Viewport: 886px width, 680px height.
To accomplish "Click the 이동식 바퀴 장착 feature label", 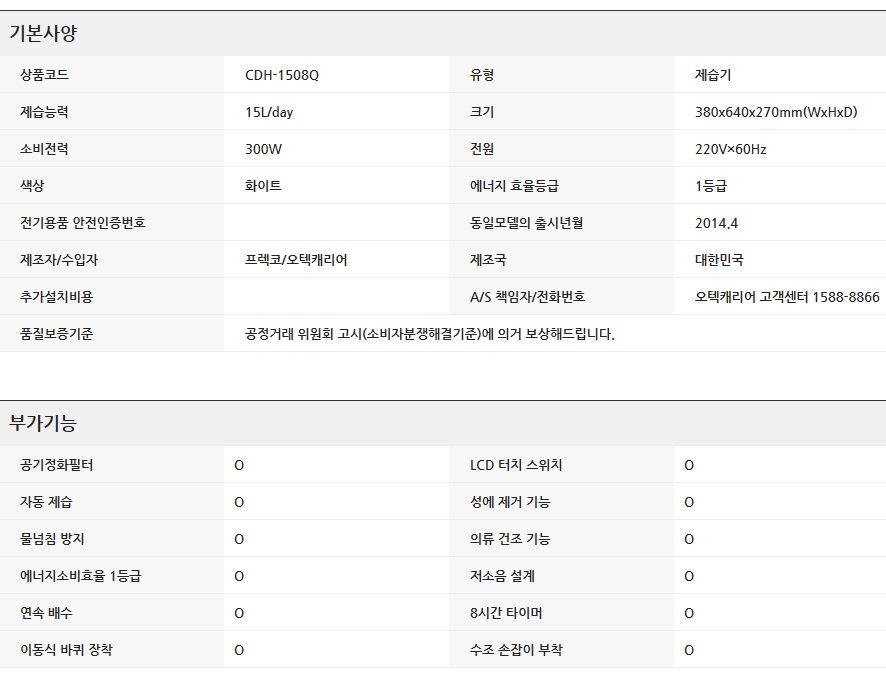I will pyautogui.click(x=66, y=650).
